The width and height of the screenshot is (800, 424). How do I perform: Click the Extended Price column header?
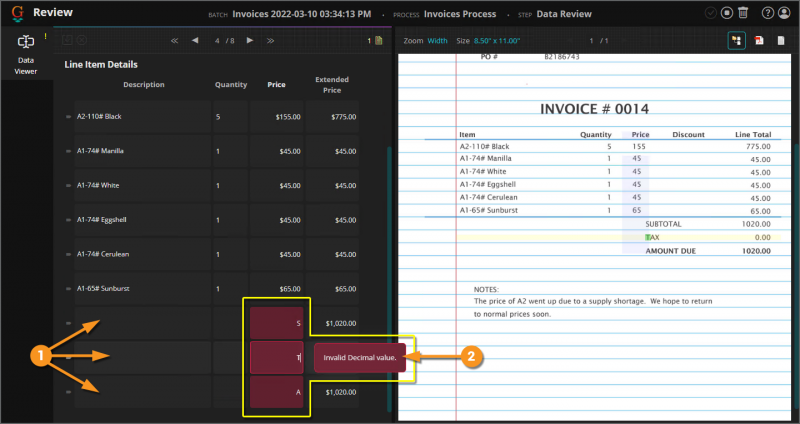coord(332,85)
